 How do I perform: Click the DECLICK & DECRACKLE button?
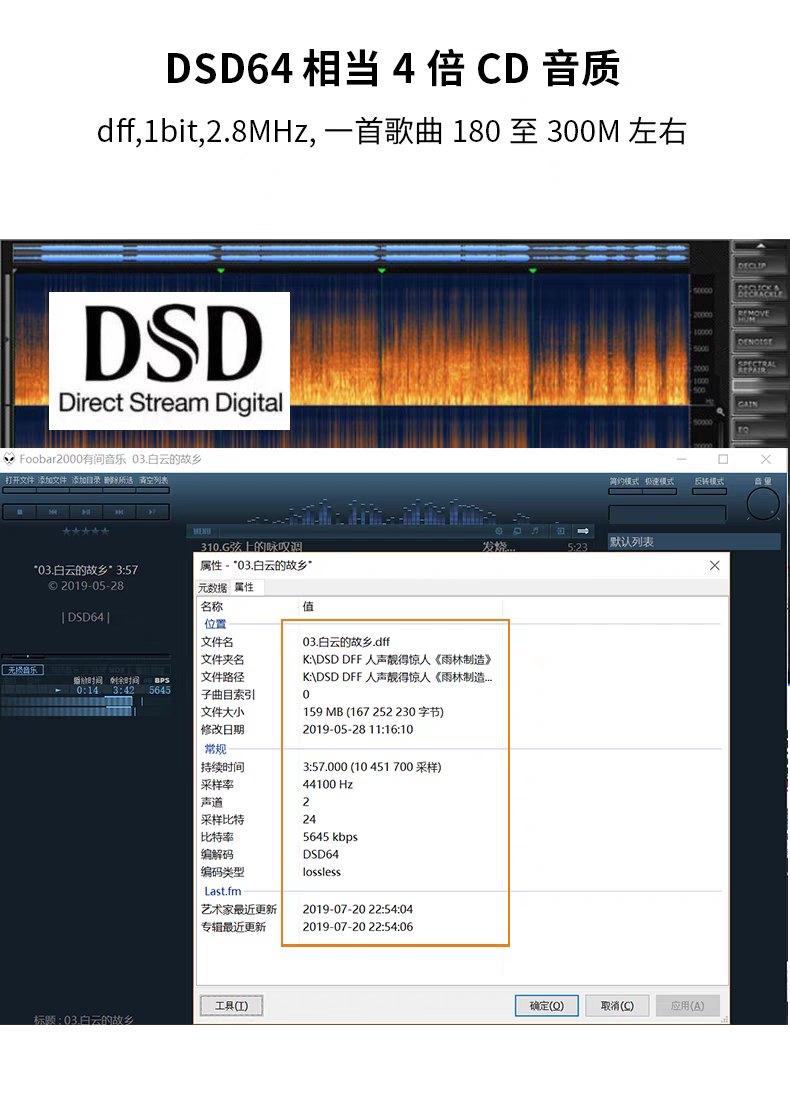click(x=759, y=291)
